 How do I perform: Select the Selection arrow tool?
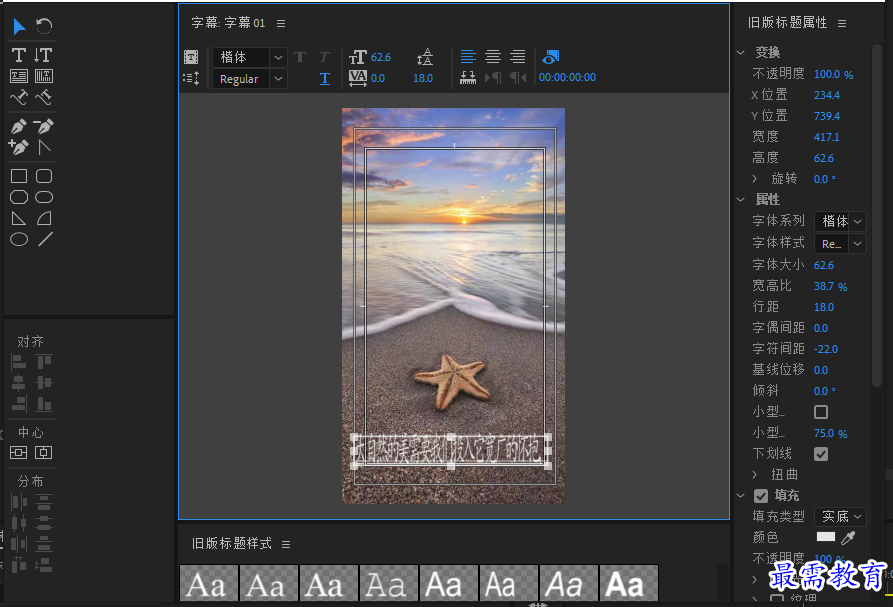[x=19, y=26]
